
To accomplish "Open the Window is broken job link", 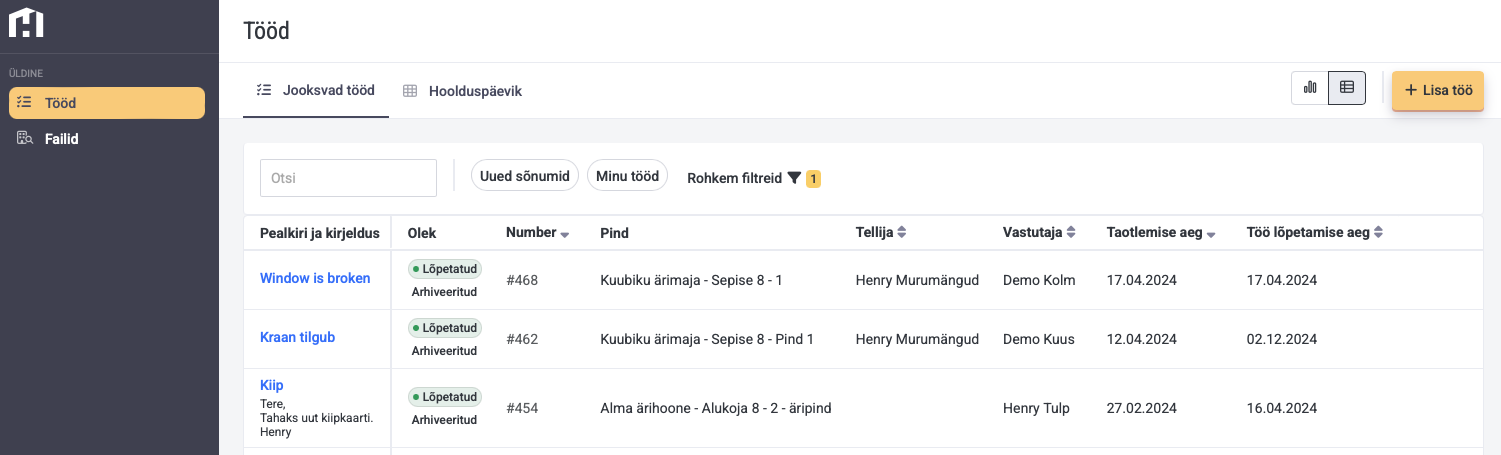I will [315, 278].
